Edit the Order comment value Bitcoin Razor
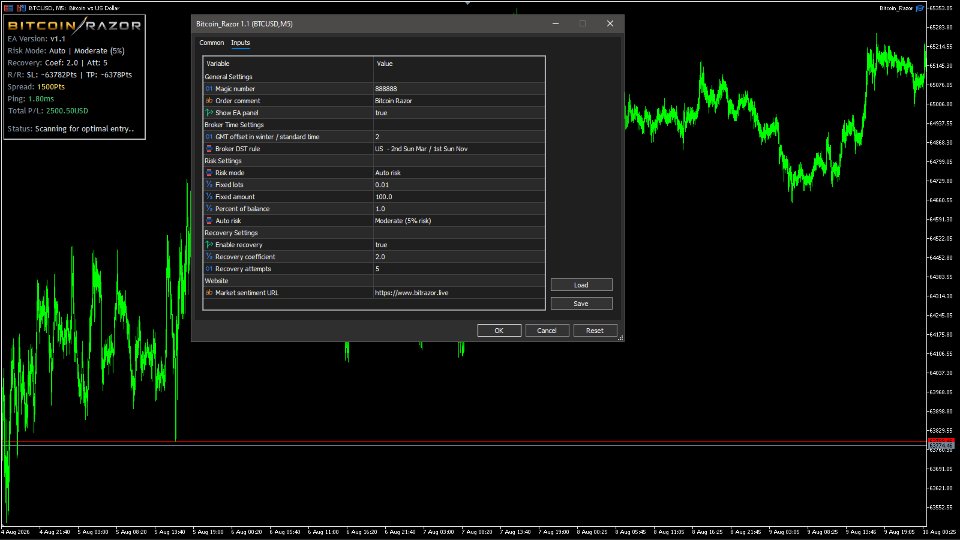 pyautogui.click(x=459, y=100)
